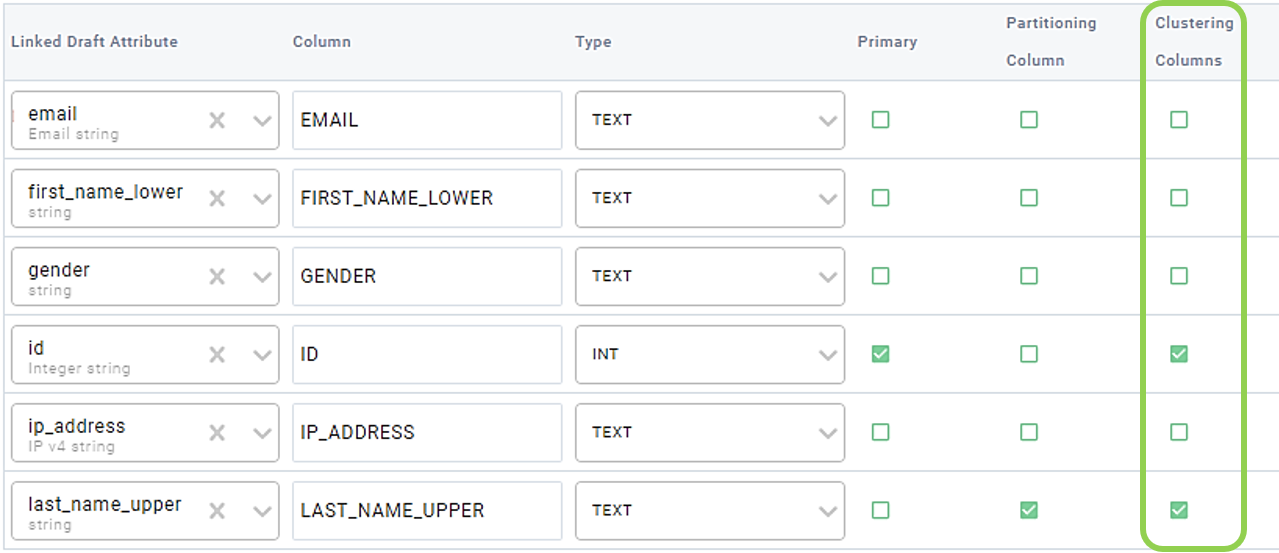Clear the id linked attribute with X
Screen dimensions: 1279x553
pyautogui.click(x=217, y=354)
